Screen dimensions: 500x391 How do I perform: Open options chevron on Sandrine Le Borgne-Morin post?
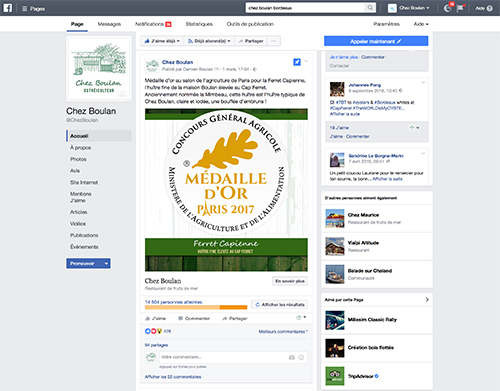pyautogui.click(x=423, y=153)
